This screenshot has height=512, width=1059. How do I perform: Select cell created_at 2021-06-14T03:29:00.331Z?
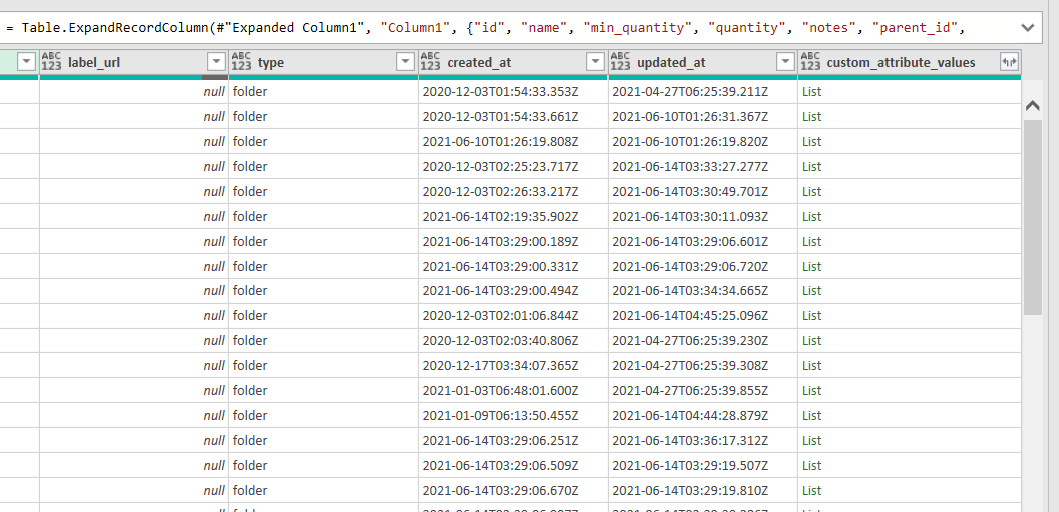pyautogui.click(x=513, y=266)
